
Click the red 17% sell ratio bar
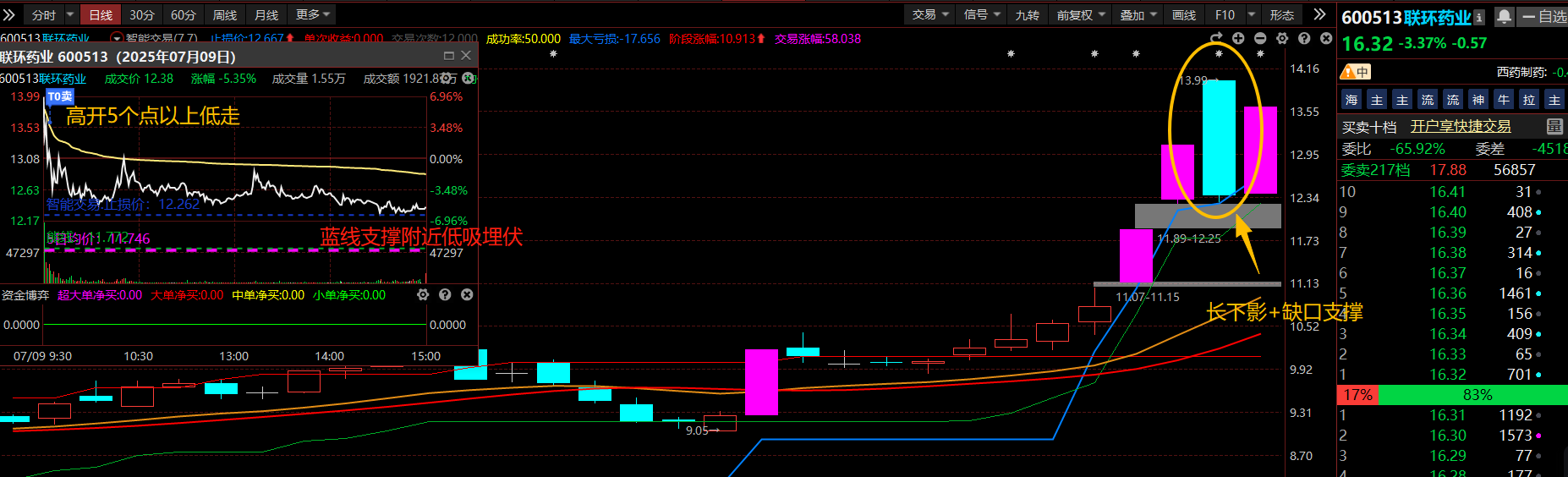click(1357, 395)
